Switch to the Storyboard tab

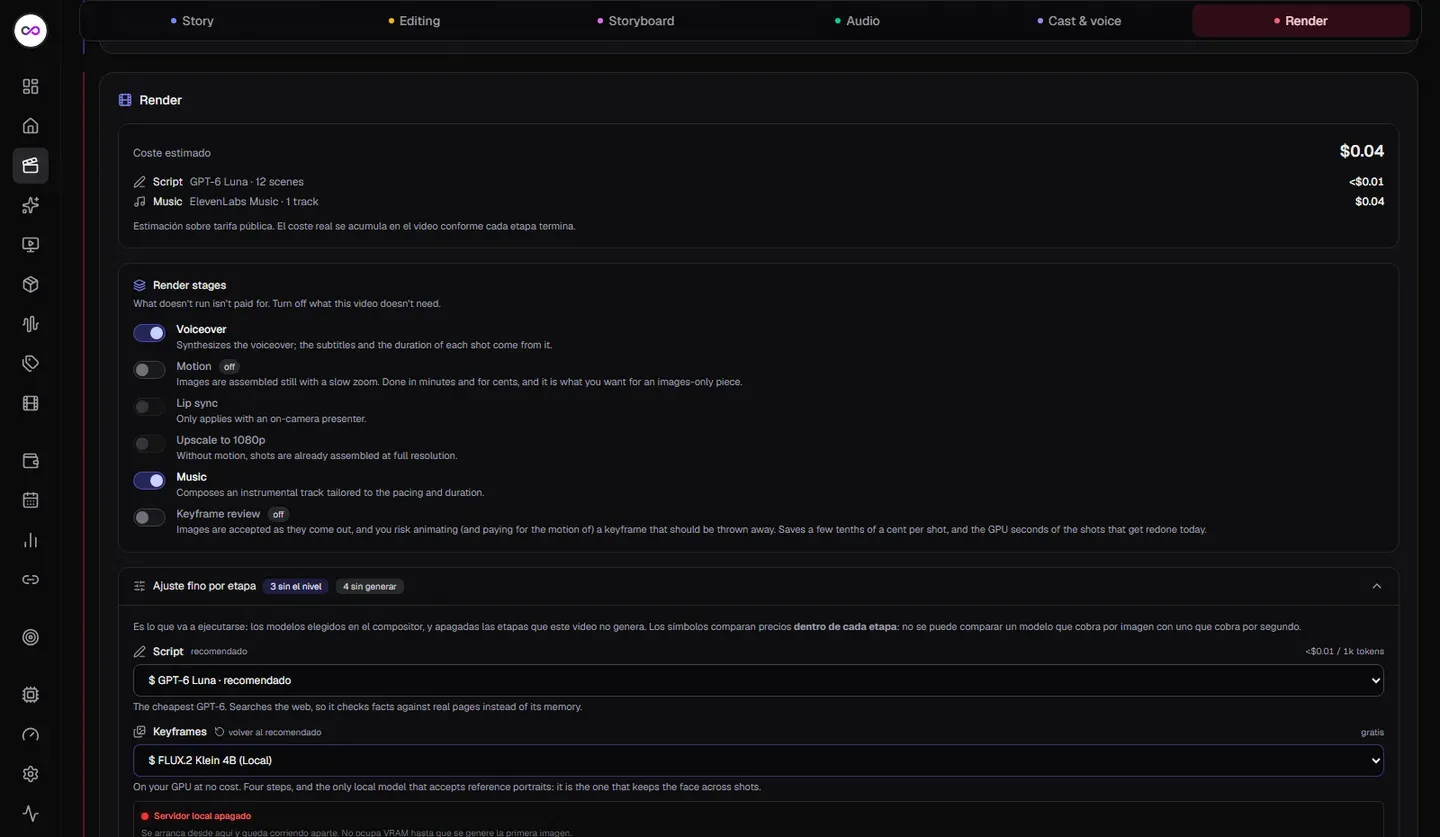click(x=635, y=21)
